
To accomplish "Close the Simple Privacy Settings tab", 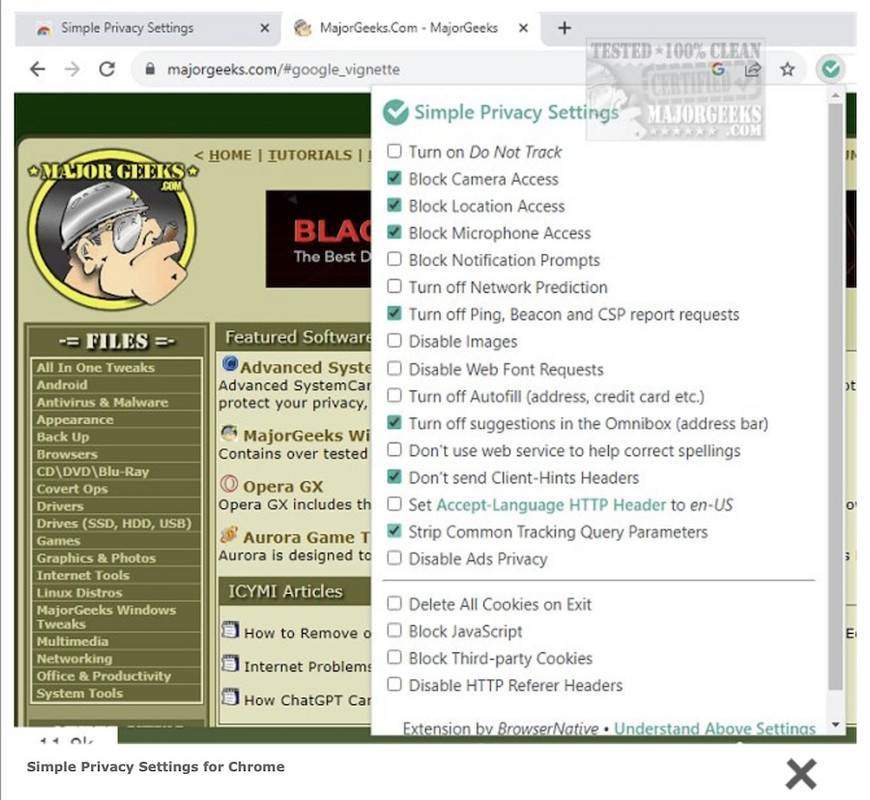I will (265, 28).
